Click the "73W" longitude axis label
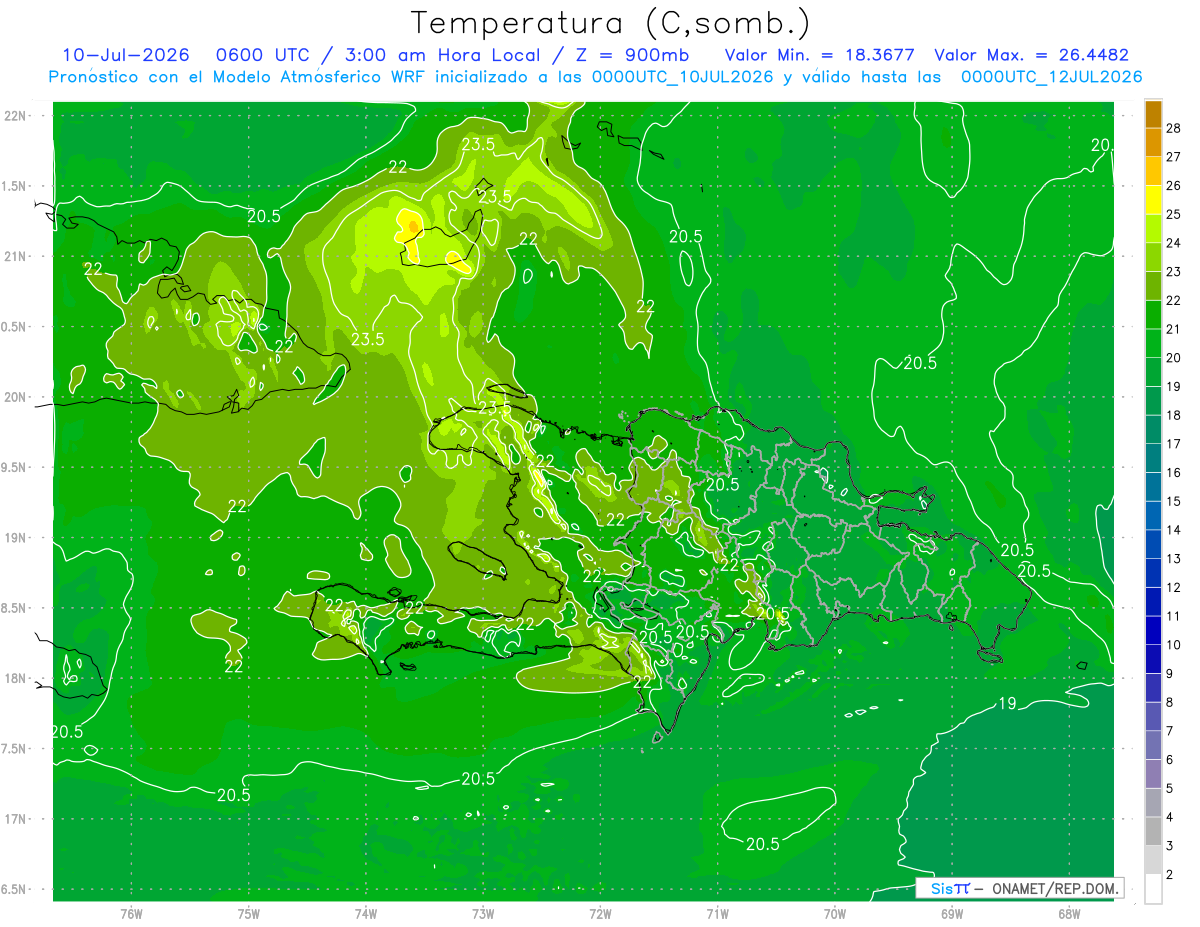 coord(483,914)
